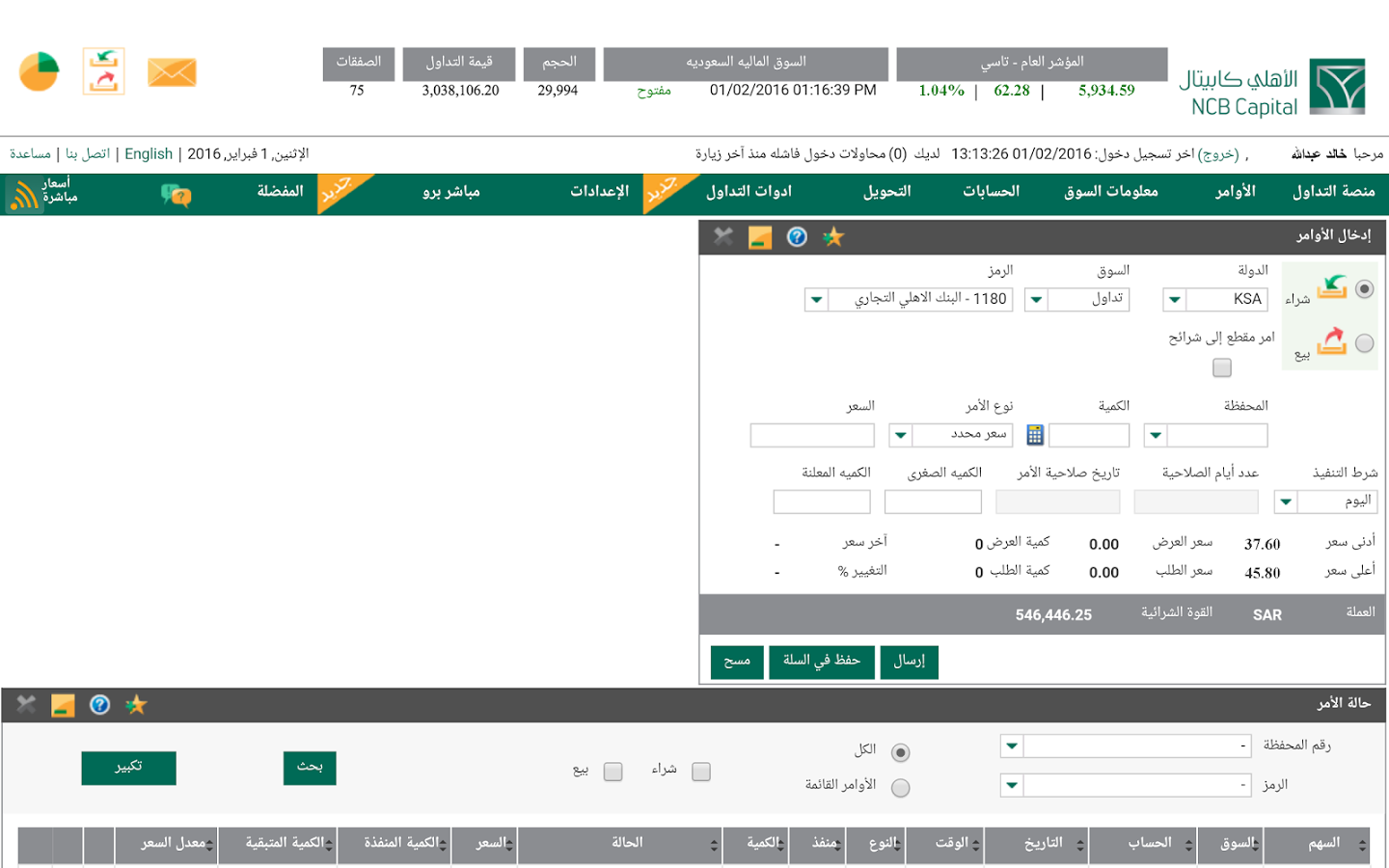Add order entry panel to favorites star
1389x868 pixels.
pyautogui.click(x=833, y=237)
